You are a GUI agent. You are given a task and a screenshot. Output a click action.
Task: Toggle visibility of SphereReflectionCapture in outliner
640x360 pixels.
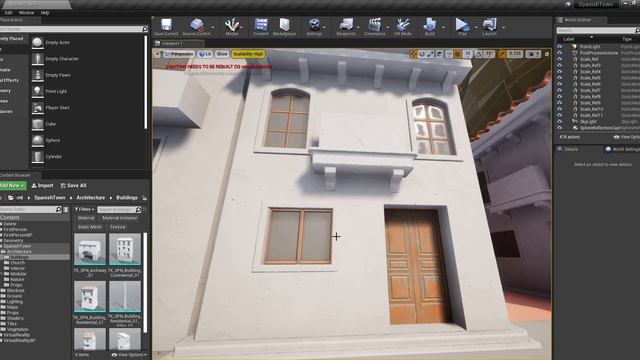pyautogui.click(x=560, y=128)
